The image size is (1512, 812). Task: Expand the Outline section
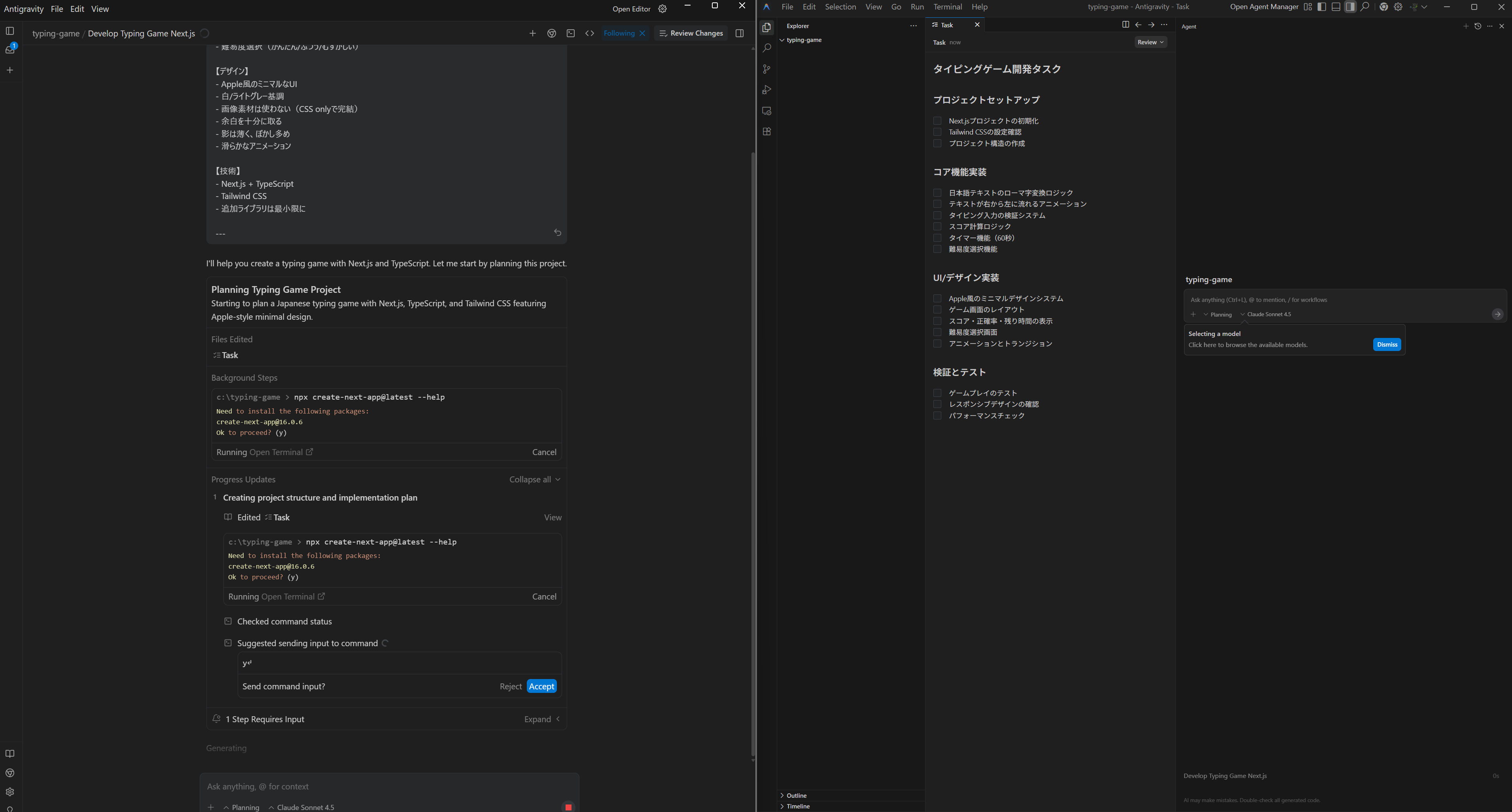(x=797, y=795)
